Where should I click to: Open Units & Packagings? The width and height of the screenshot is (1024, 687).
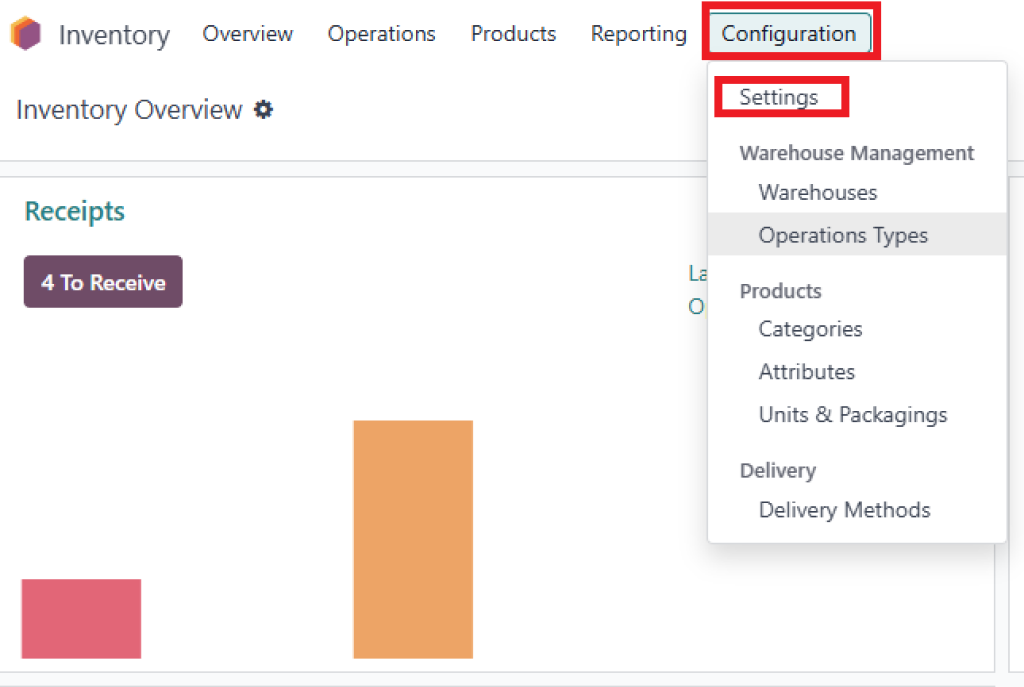tap(852, 414)
